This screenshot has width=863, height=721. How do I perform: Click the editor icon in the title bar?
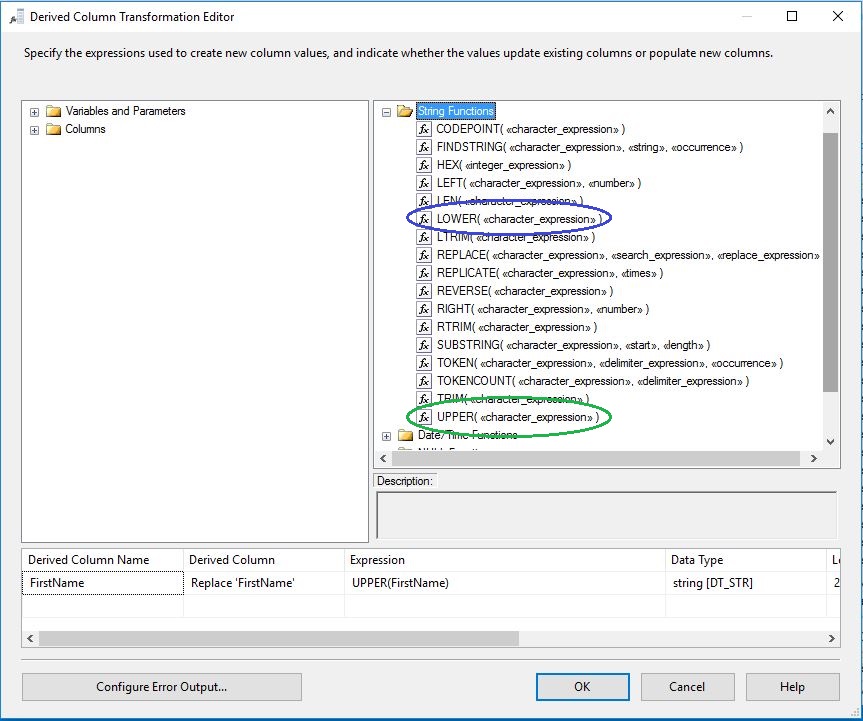point(16,17)
